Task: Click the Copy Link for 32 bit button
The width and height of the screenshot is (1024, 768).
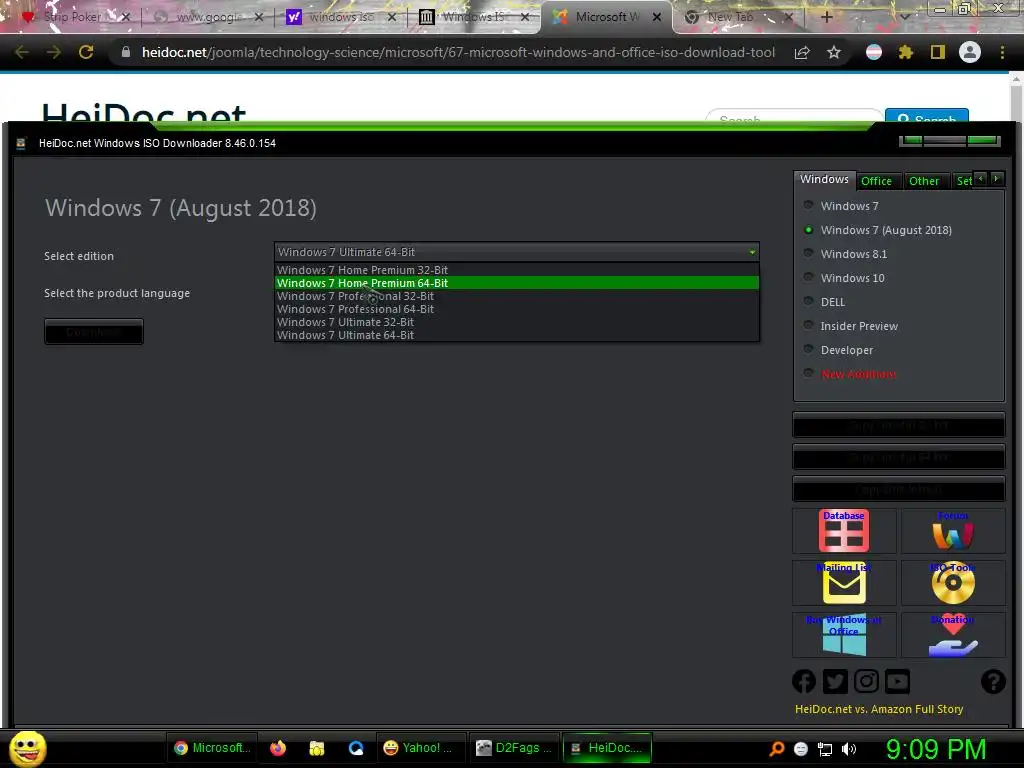Action: 899,425
